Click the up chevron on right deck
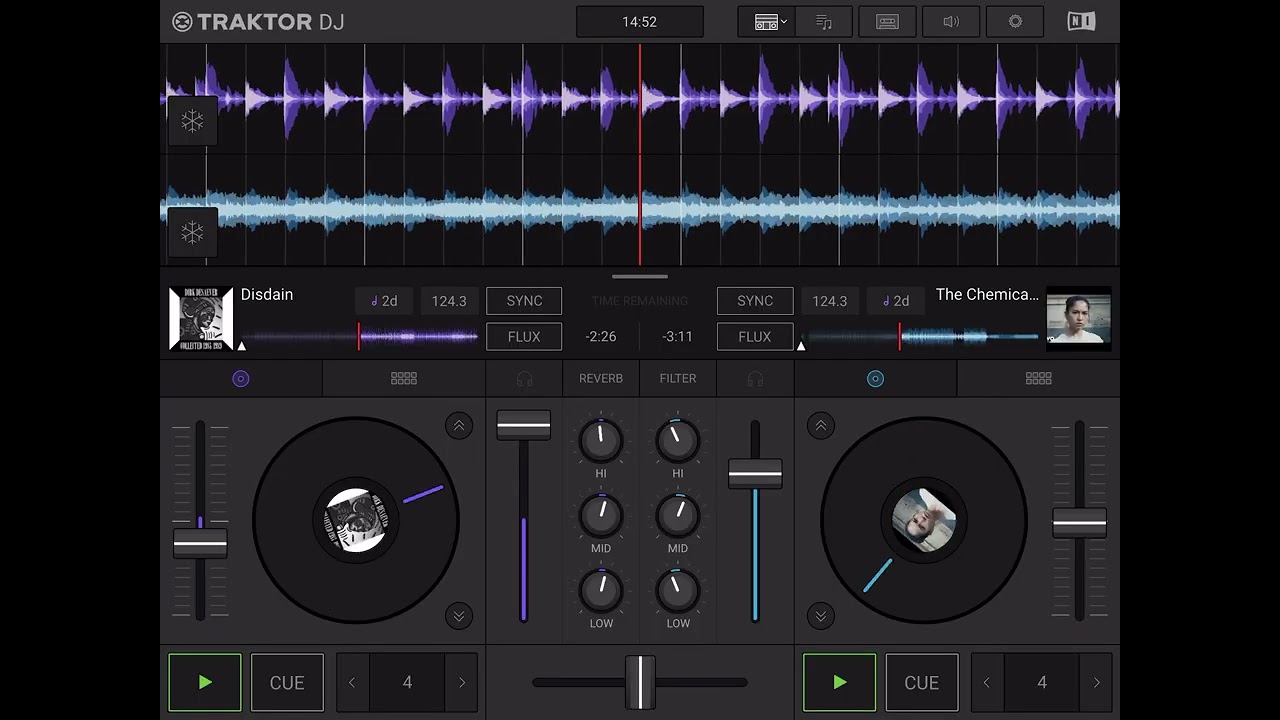1280x720 pixels. [821, 426]
